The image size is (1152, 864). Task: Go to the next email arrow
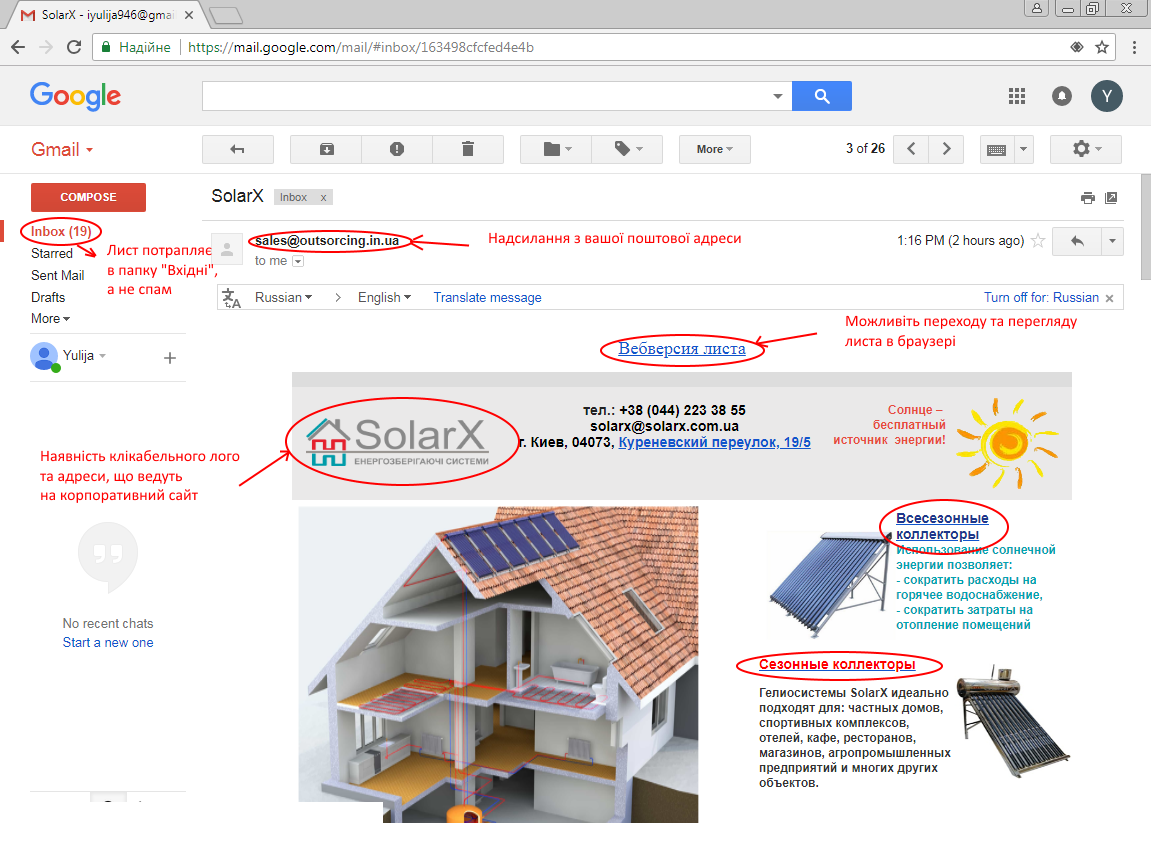pos(946,149)
